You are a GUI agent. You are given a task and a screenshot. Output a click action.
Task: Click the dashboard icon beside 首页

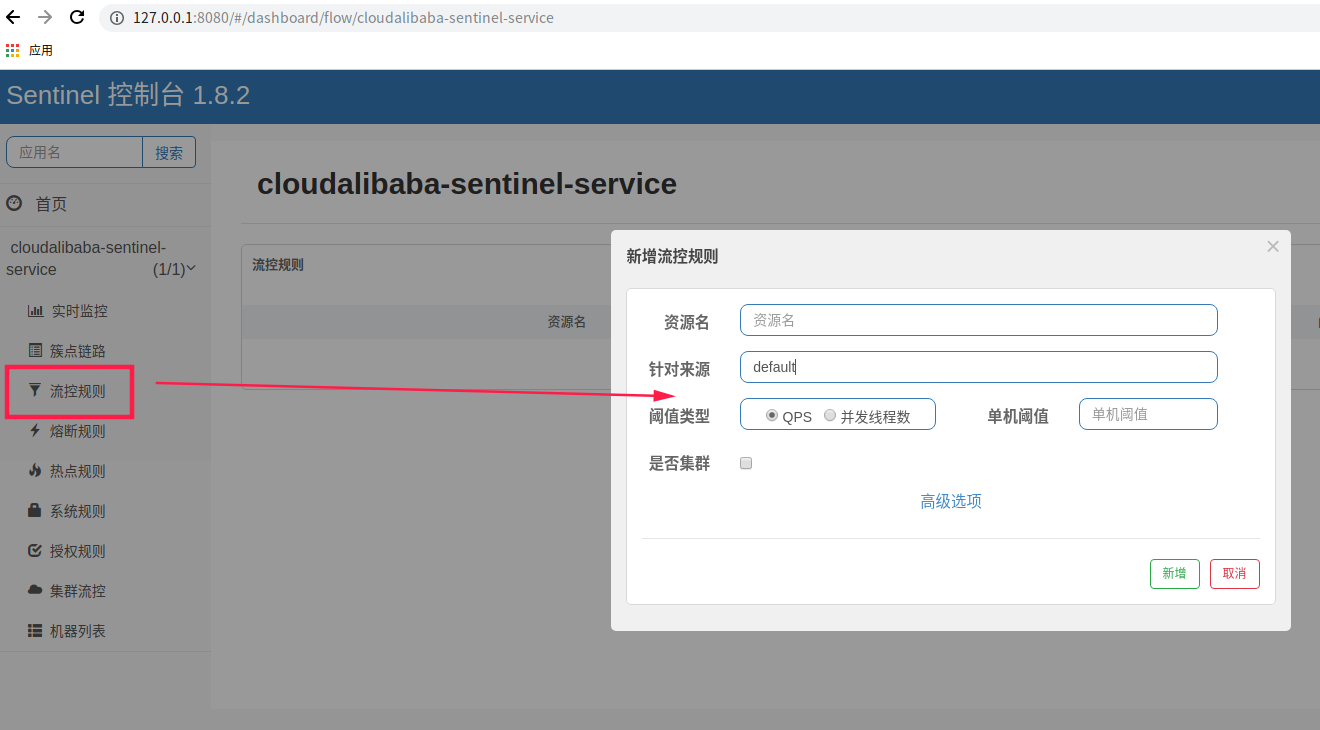pos(14,203)
